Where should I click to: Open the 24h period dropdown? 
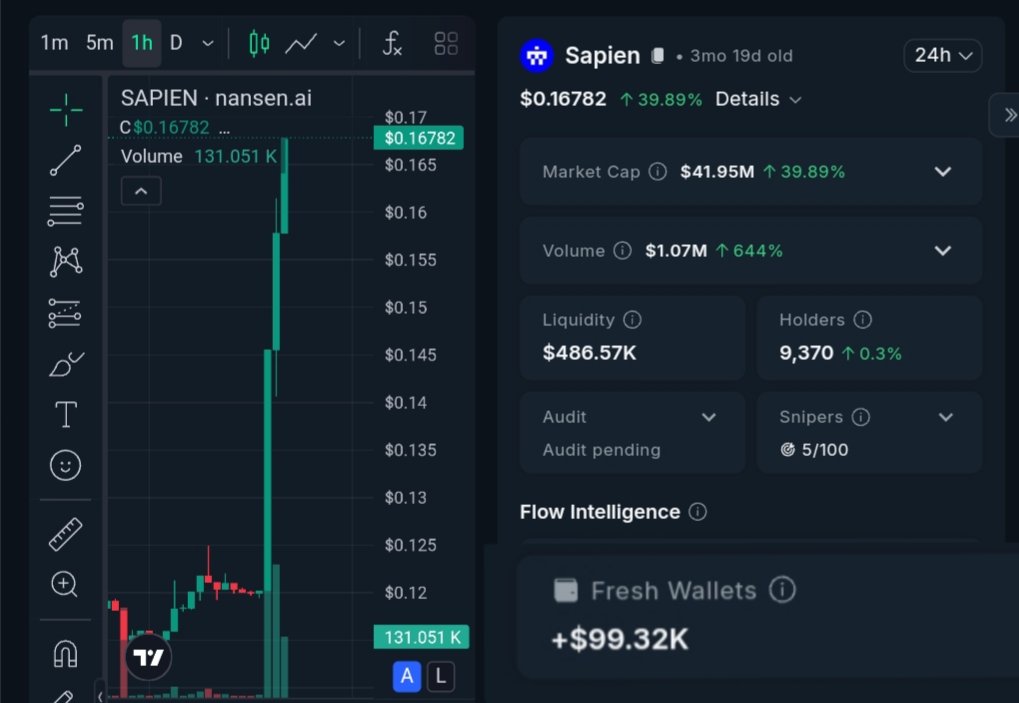click(942, 55)
